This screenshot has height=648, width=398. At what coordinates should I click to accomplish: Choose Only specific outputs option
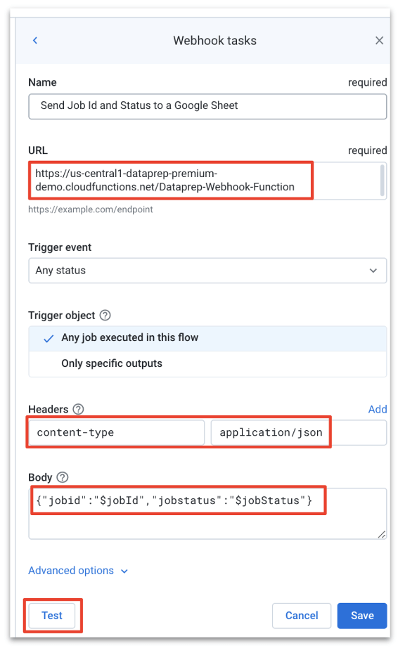[207, 364]
